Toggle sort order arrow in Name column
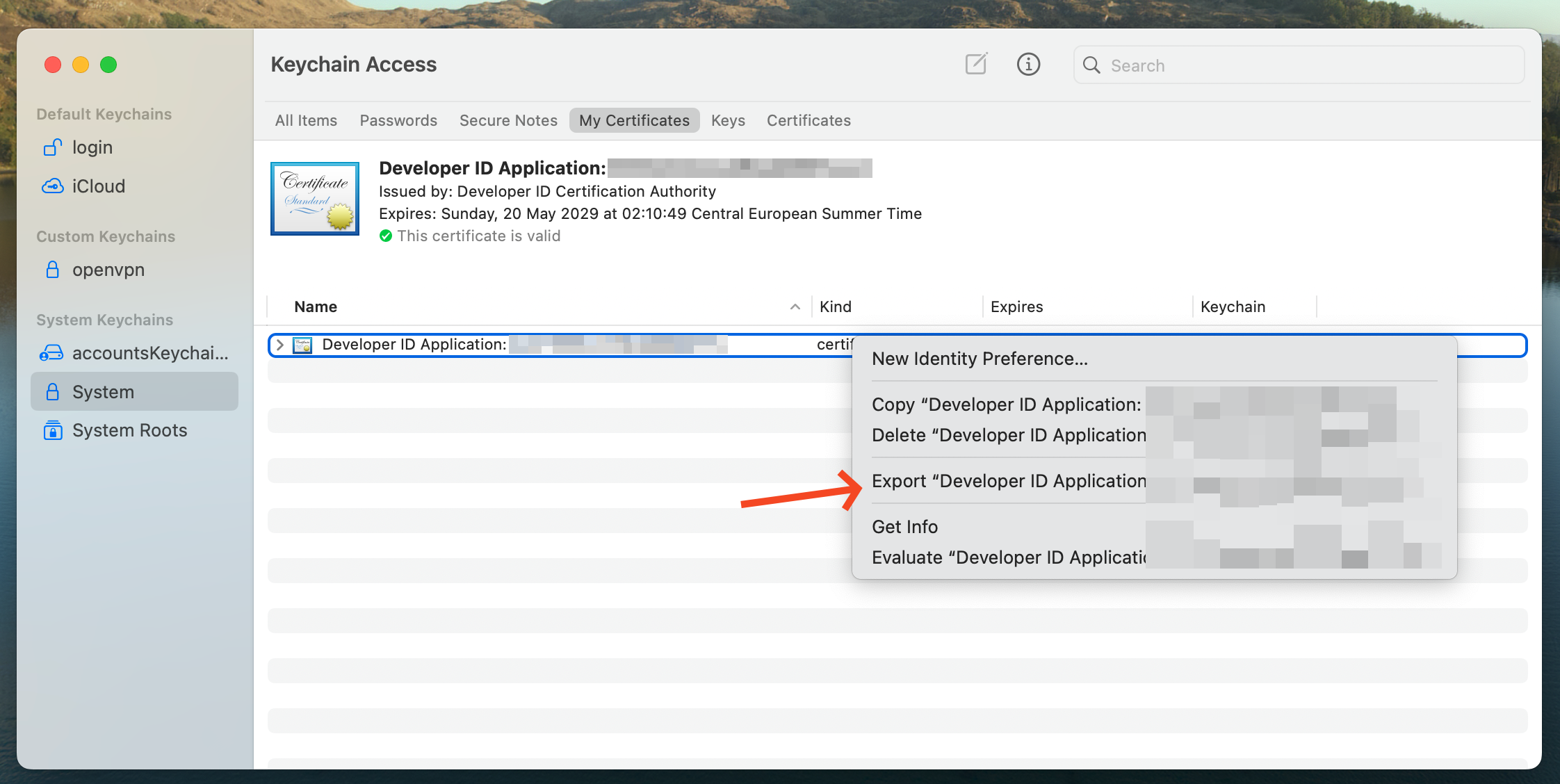Viewport: 1560px width, 784px height. [x=795, y=307]
